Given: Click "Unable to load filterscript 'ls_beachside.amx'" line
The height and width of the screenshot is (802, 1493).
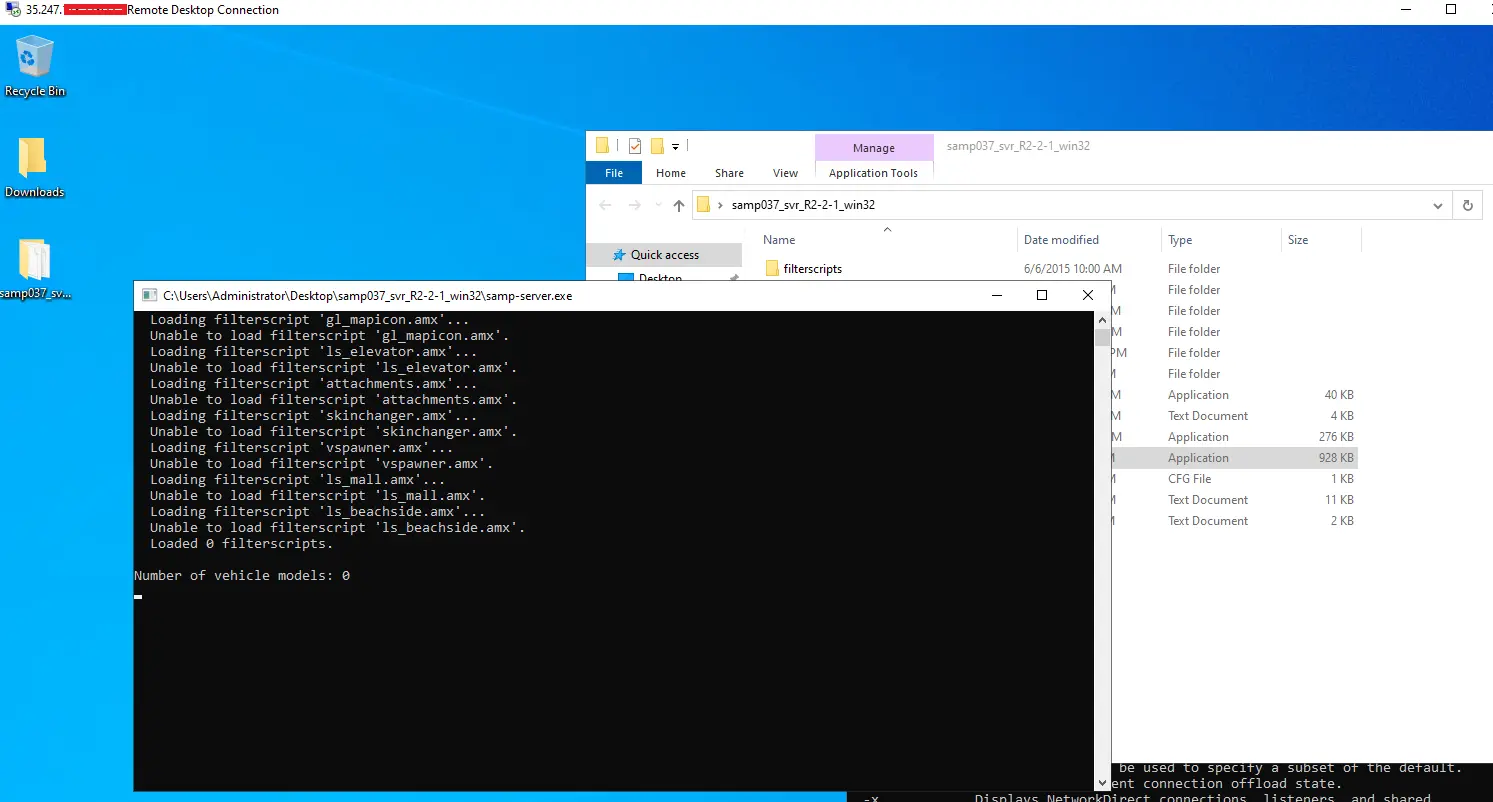Looking at the screenshot, I should click(338, 528).
